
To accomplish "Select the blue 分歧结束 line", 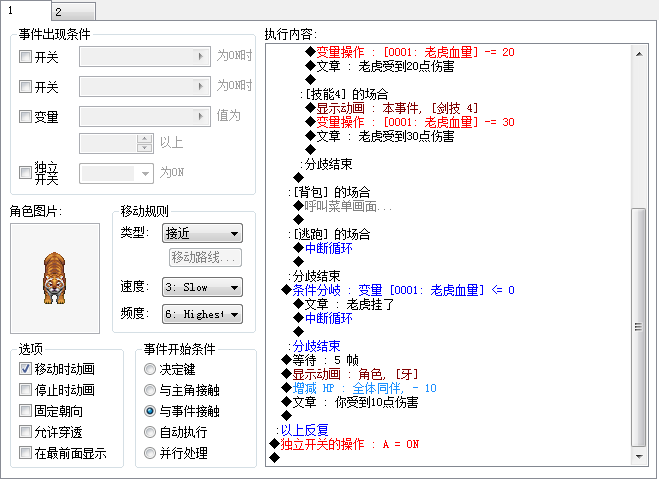I will click(x=316, y=346).
